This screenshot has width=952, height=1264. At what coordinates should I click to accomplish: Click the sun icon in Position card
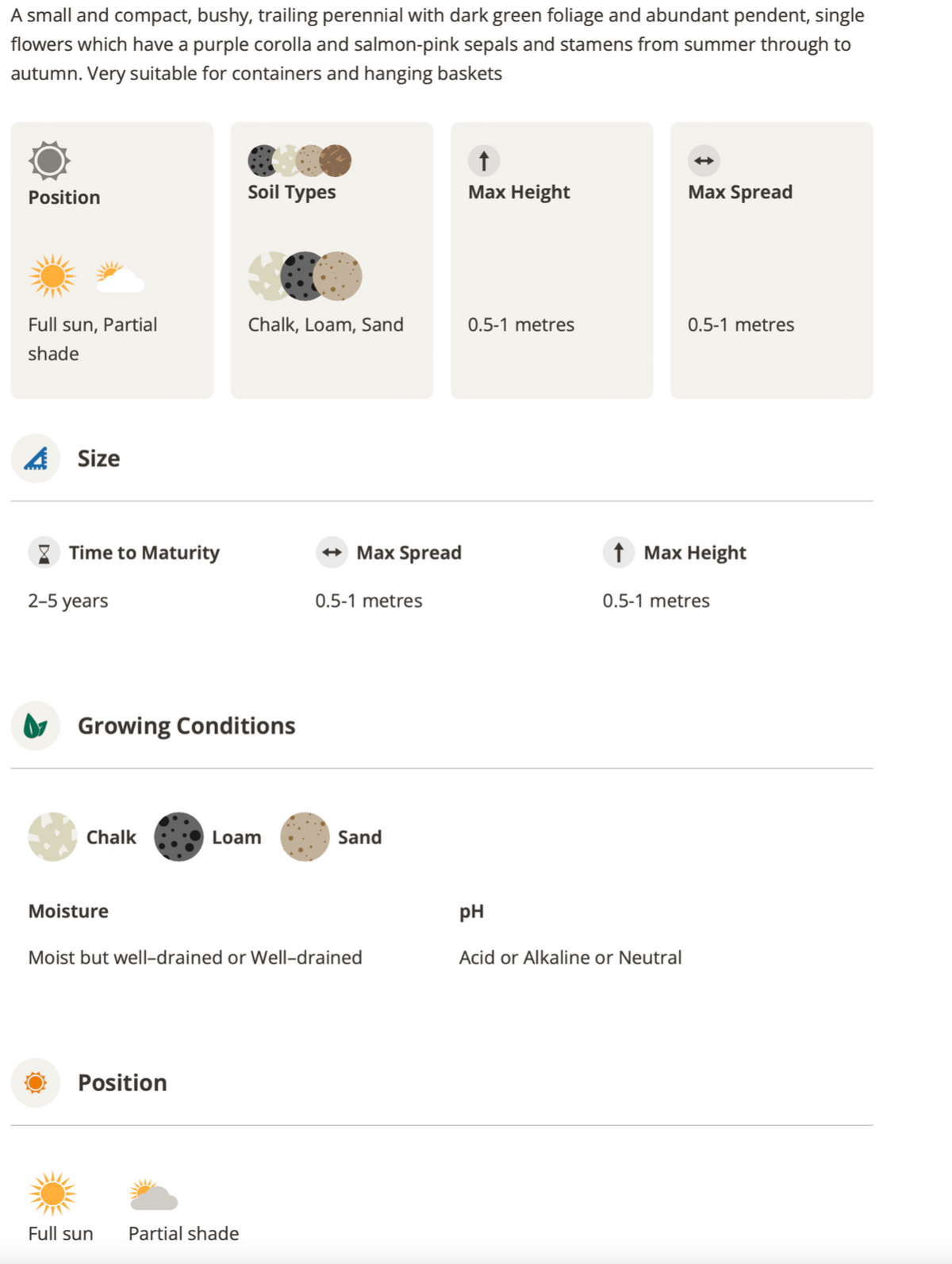(x=49, y=161)
